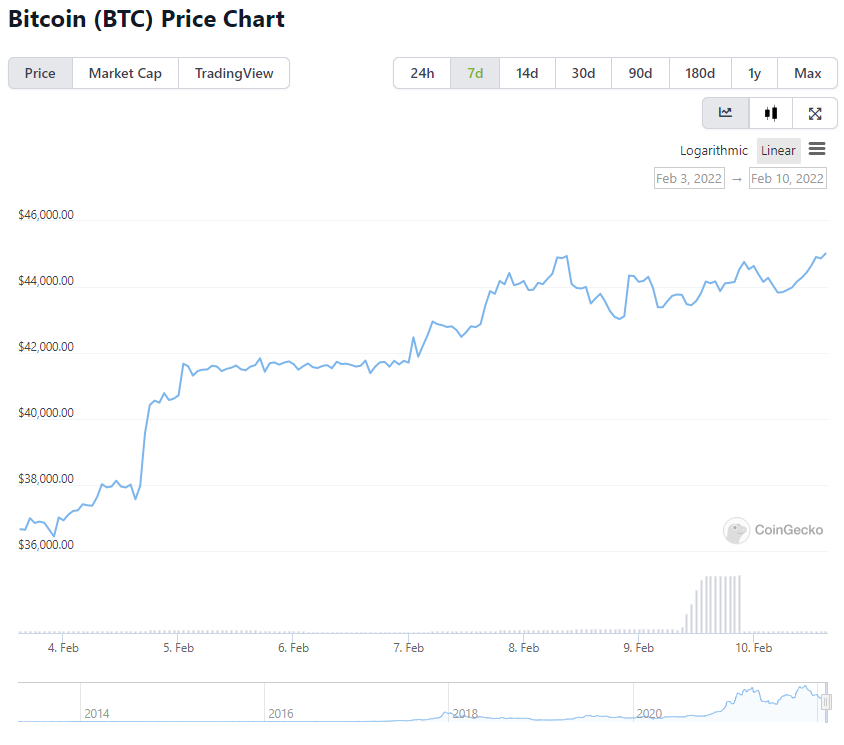Screen dimensions: 844x745
Task: Show Max price history
Action: [807, 73]
